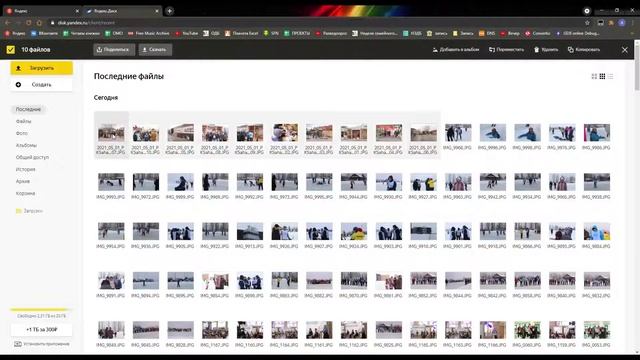Open Архив in the sidebar
The image size is (640, 360).
click(x=23, y=181)
